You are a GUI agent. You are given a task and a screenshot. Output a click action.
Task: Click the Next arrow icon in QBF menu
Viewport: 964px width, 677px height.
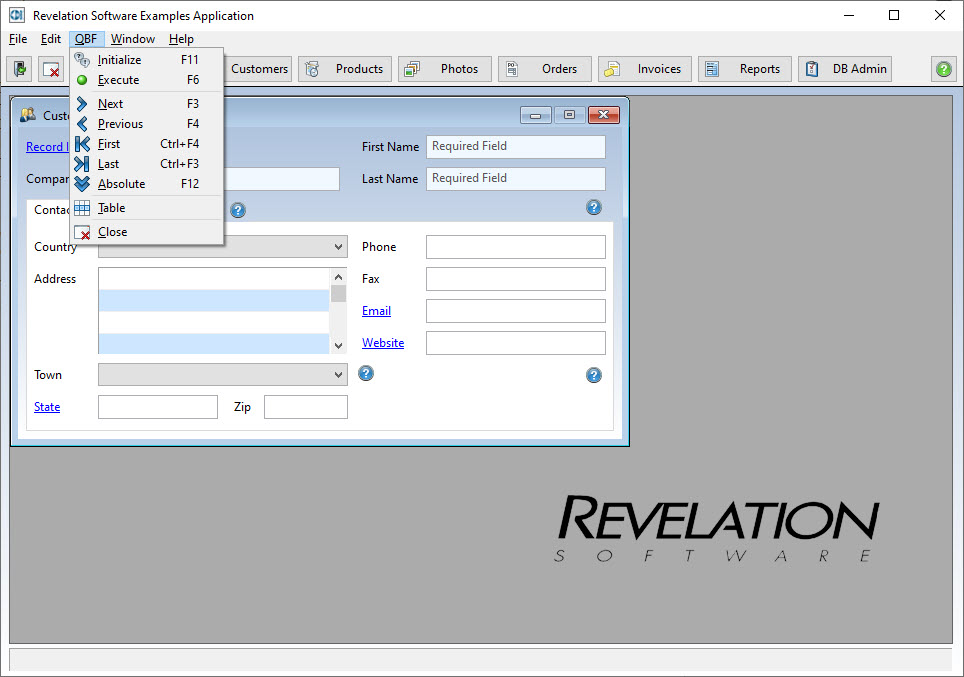[82, 104]
